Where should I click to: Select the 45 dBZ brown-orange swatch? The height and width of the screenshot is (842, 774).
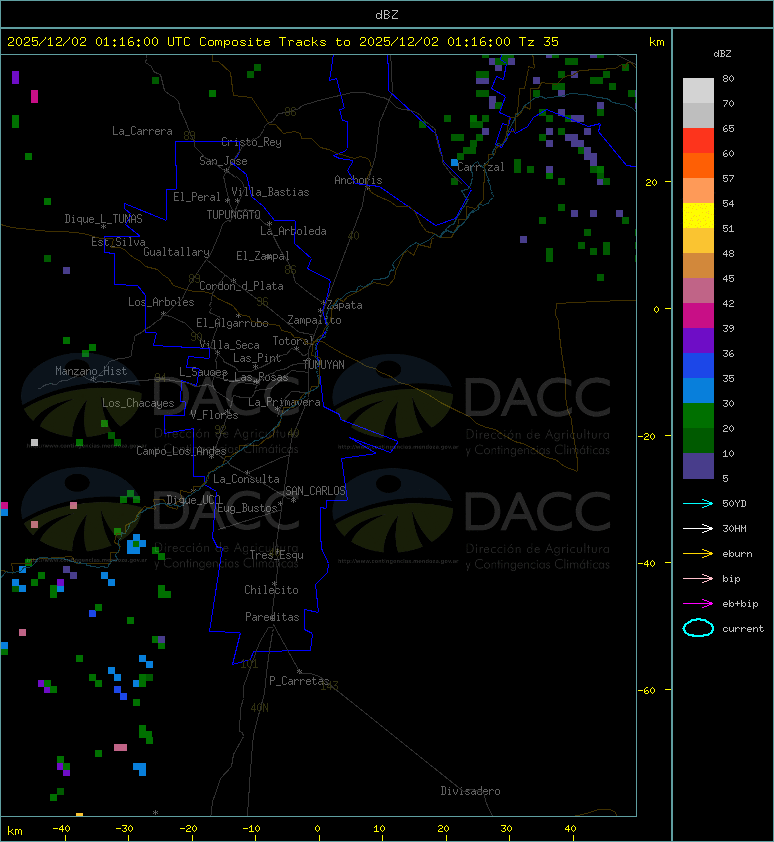coord(698,265)
